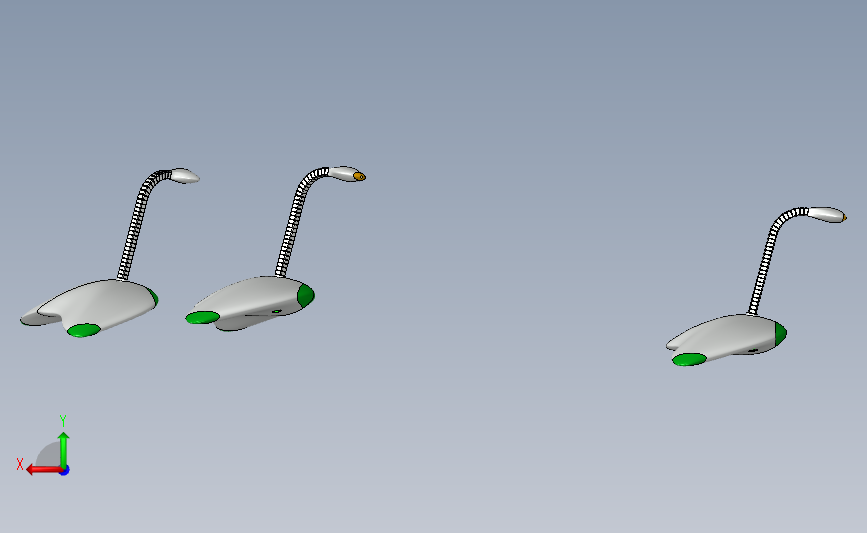Select the green end cap on the middle microphone base
Screen dimensions: 867x533
[306, 295]
